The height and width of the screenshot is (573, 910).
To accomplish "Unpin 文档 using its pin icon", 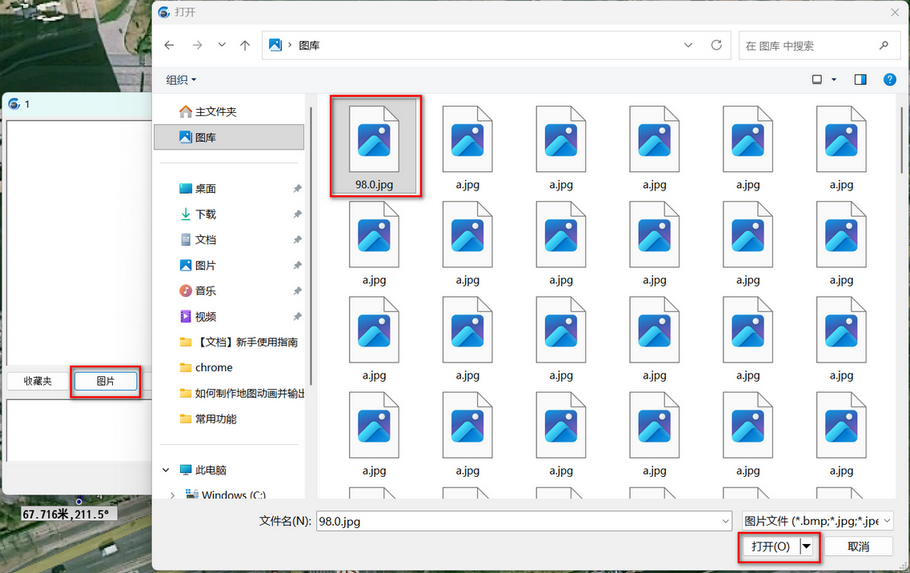I will [x=297, y=240].
